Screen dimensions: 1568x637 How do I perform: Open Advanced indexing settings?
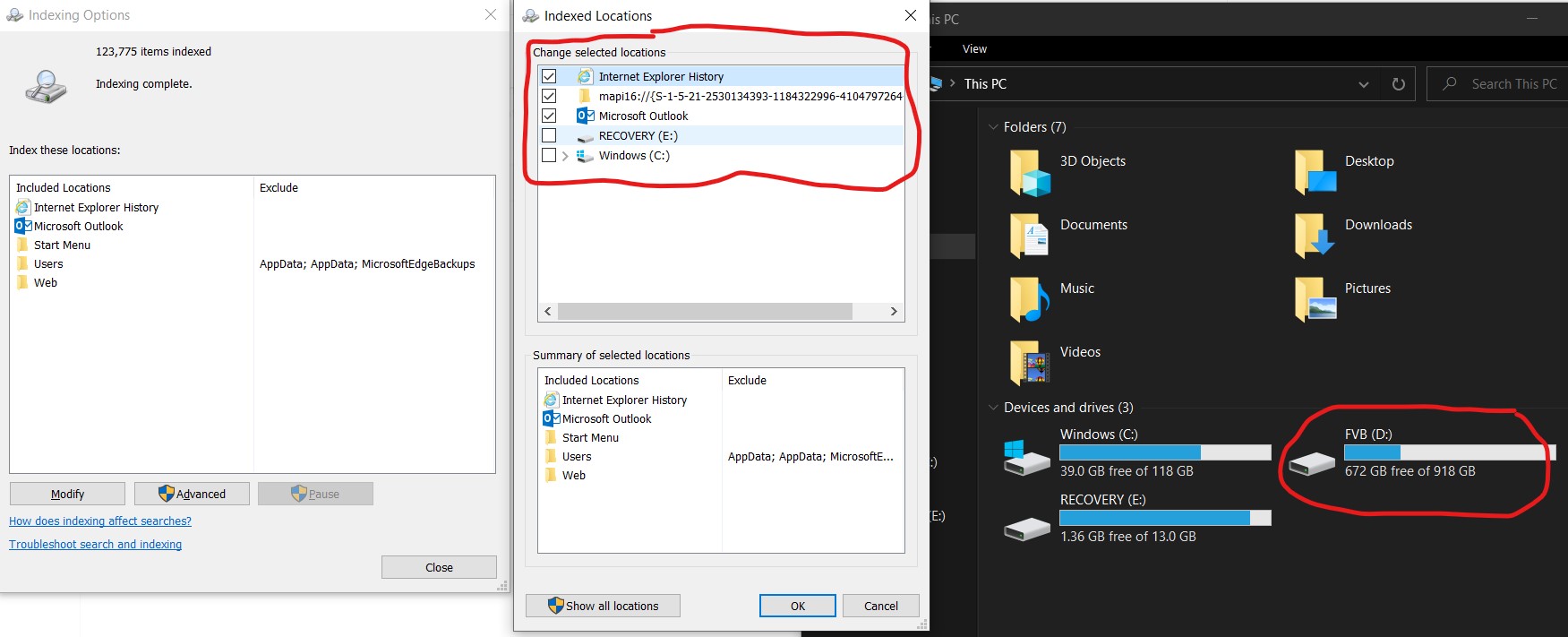click(x=192, y=494)
